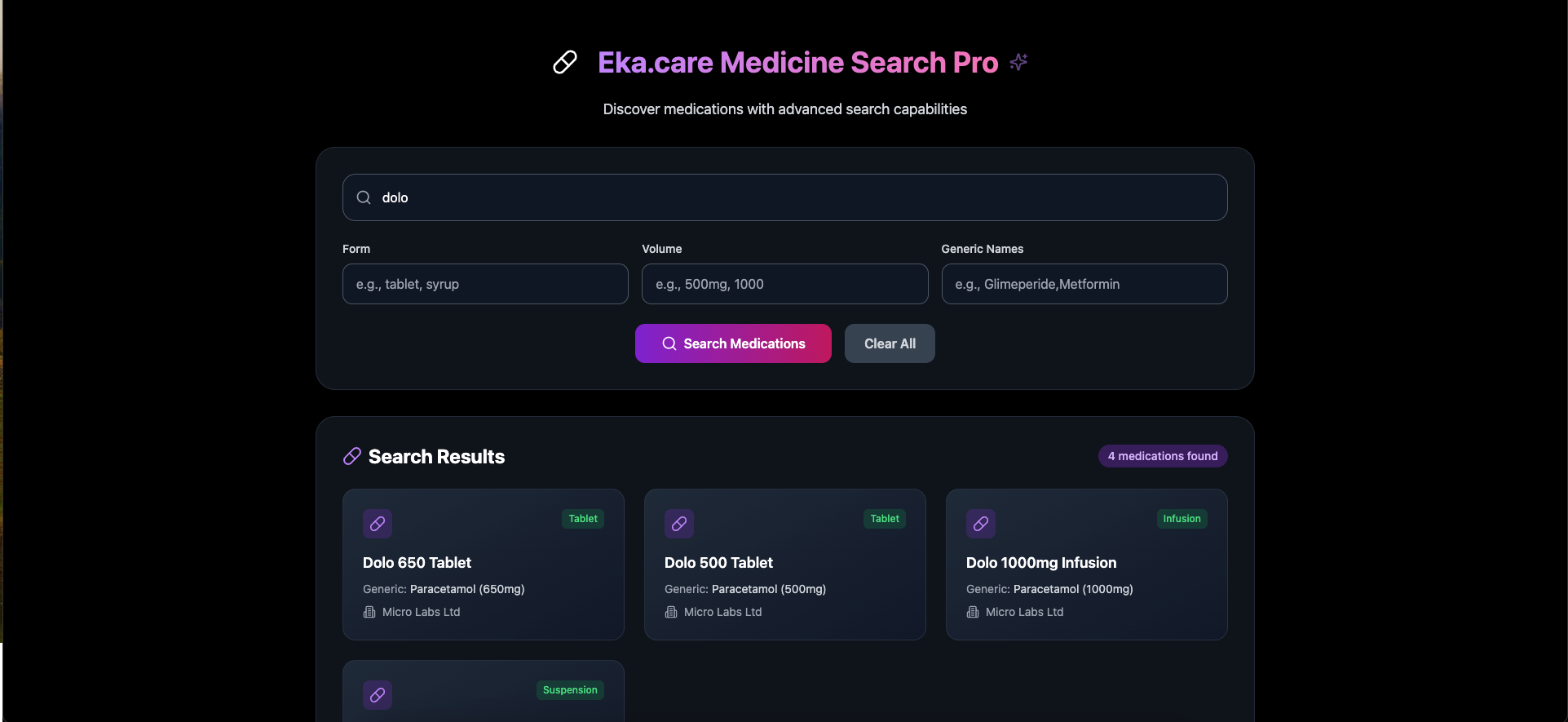The height and width of the screenshot is (722, 1568).
Task: Click the pill icon on the Suspension card
Action: coord(378,695)
